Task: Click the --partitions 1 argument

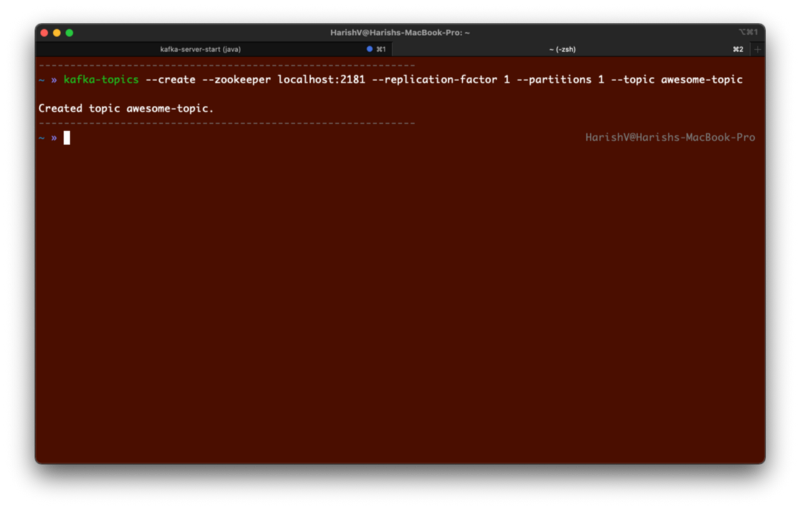Action: pyautogui.click(x=560, y=80)
